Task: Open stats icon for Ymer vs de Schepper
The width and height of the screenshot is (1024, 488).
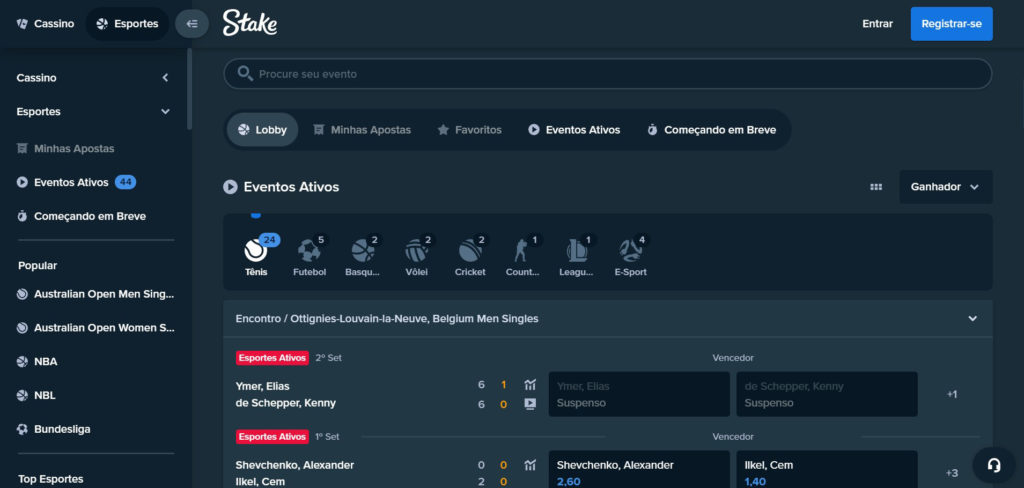Action: click(530, 385)
